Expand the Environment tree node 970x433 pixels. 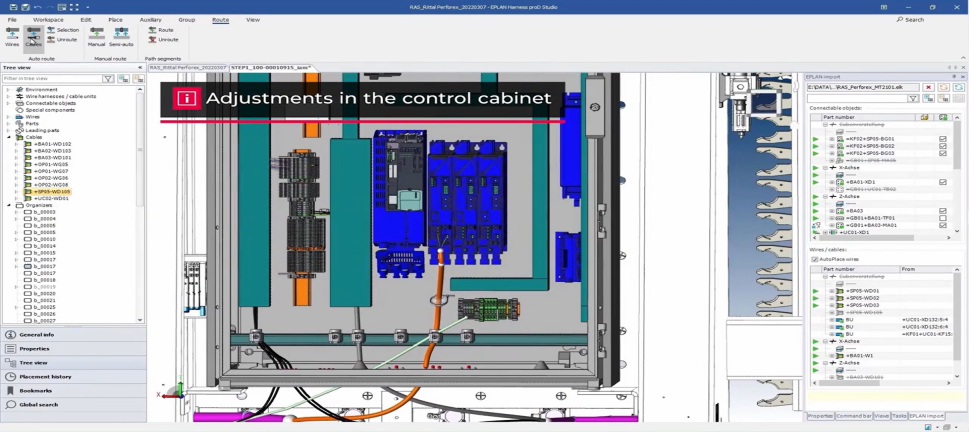pos(9,90)
